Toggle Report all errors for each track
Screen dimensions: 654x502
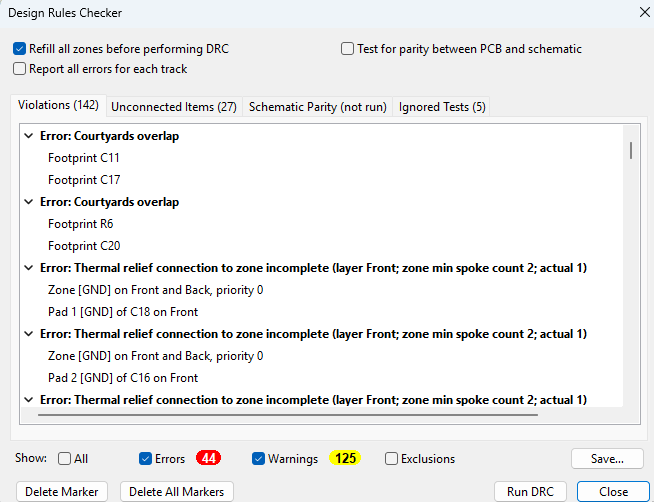(x=20, y=69)
